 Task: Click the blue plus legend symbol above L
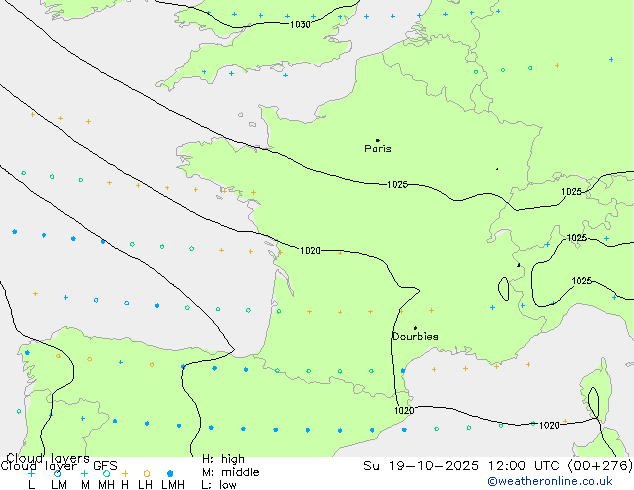click(x=31, y=473)
